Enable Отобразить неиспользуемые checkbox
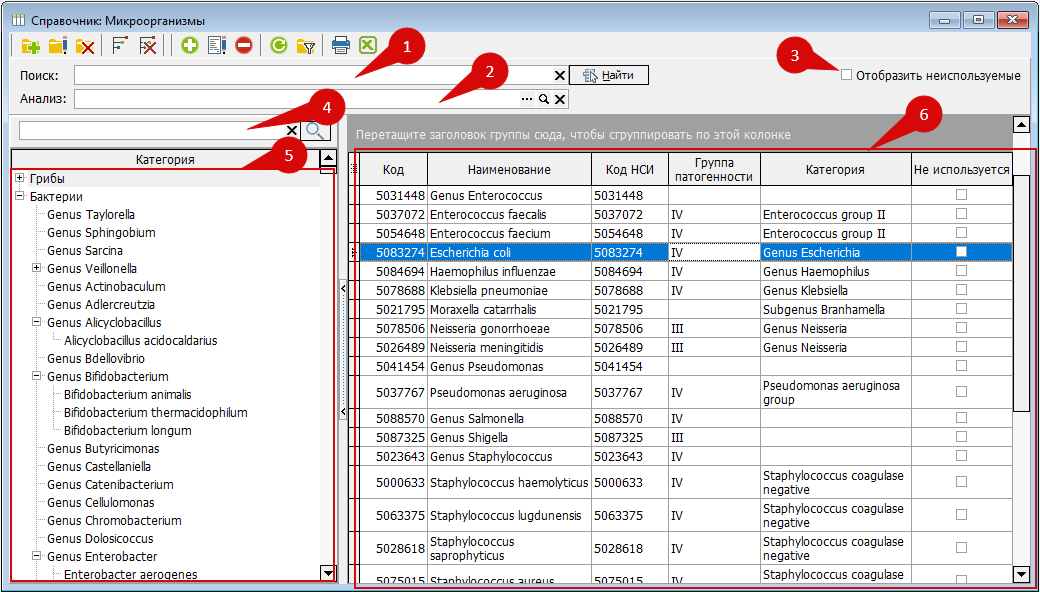This screenshot has width=1040, height=592. pyautogui.click(x=846, y=75)
